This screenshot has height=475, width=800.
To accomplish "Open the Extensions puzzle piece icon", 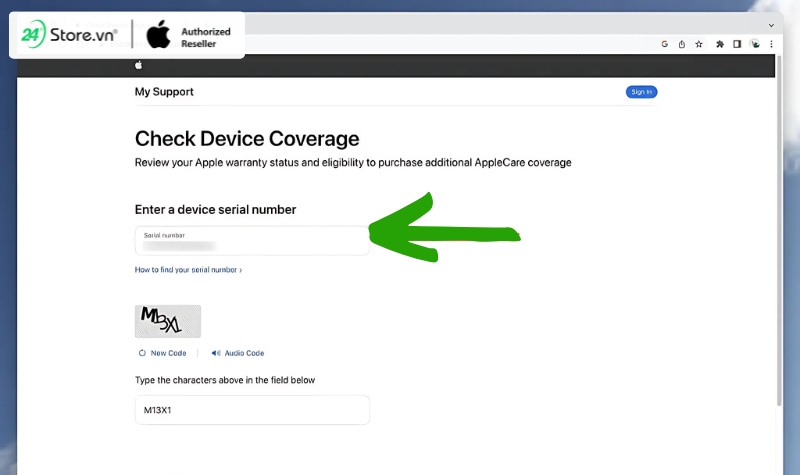I will tap(722, 44).
